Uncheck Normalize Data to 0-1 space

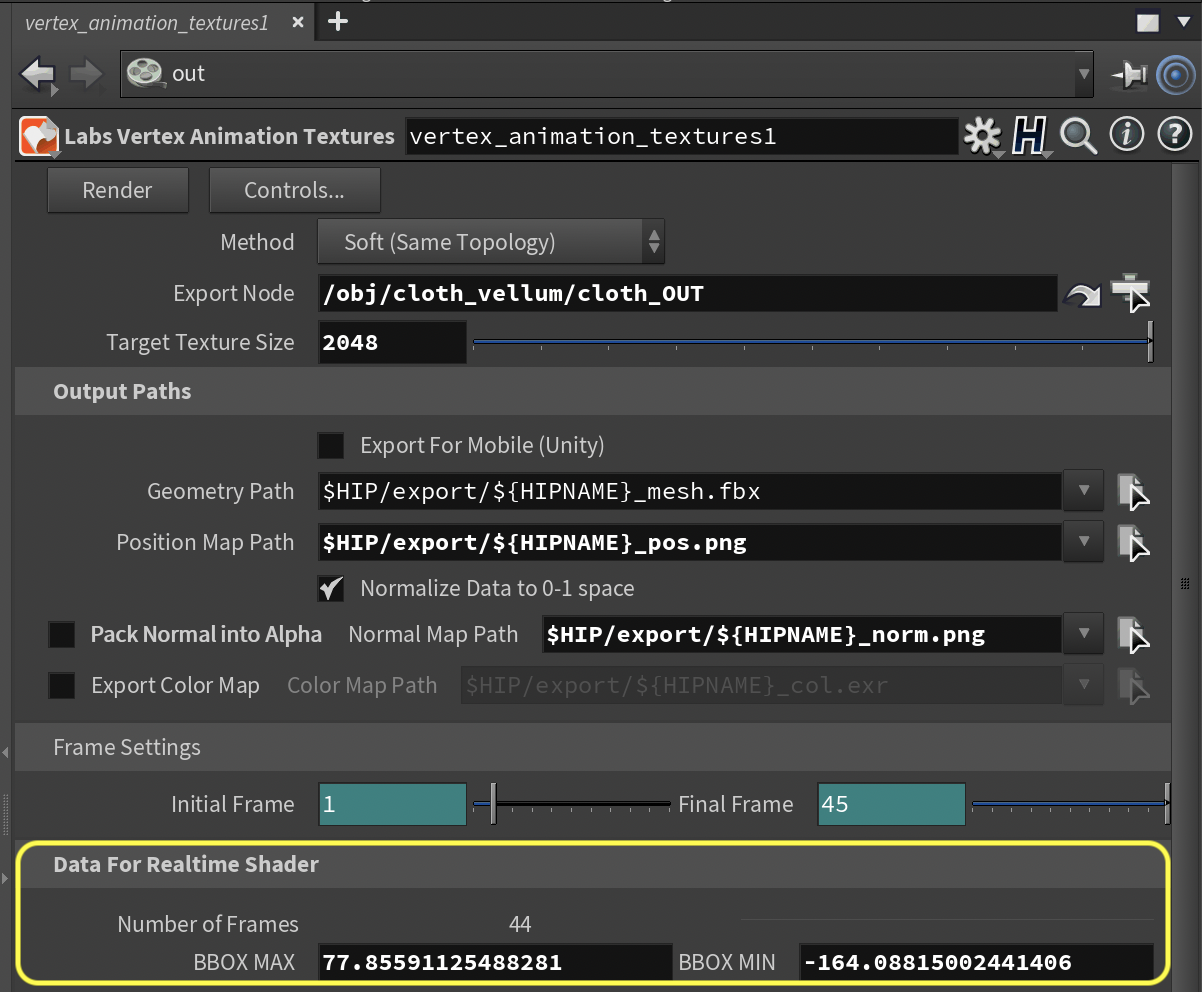coord(330,588)
